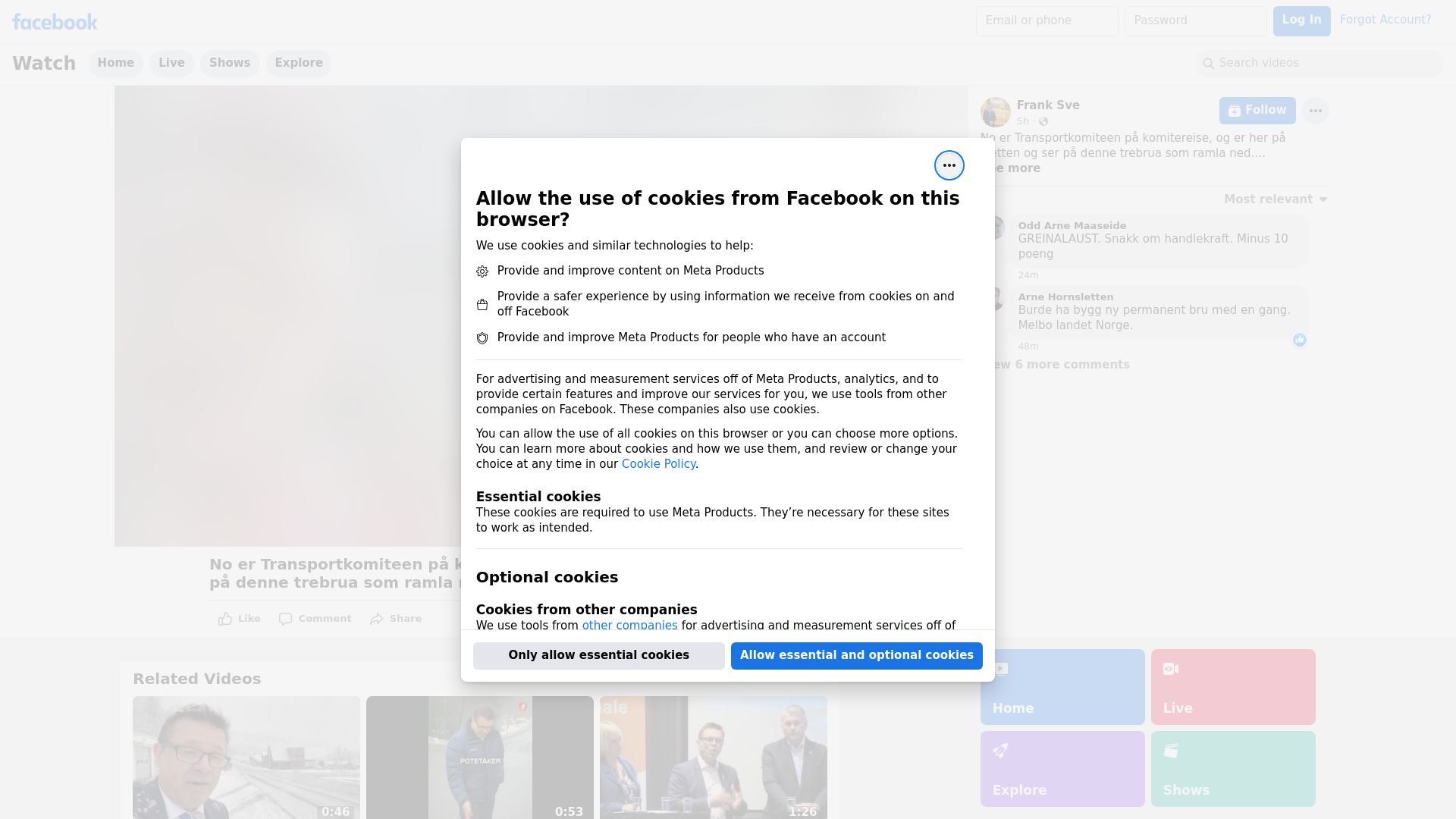This screenshot has width=1456, height=819.
Task: Open the post options ellipsis next to Follow
Action: point(1316,111)
